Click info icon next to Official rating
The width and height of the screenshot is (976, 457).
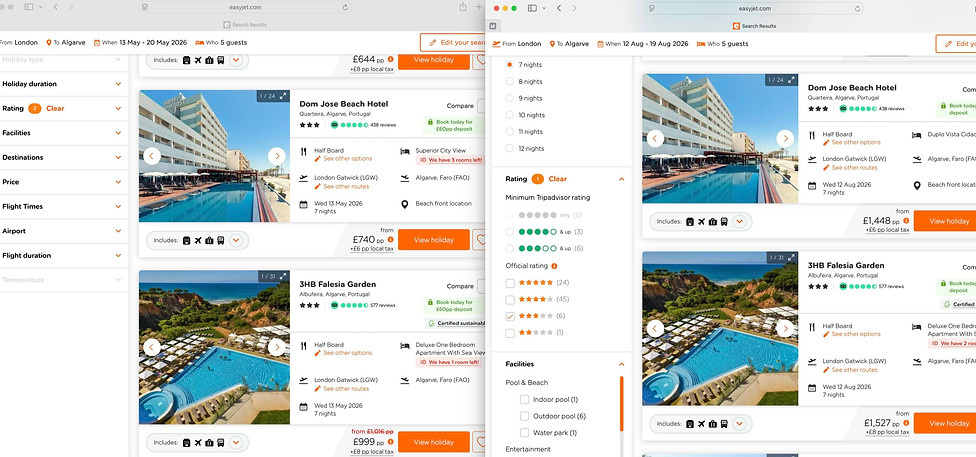tap(554, 266)
